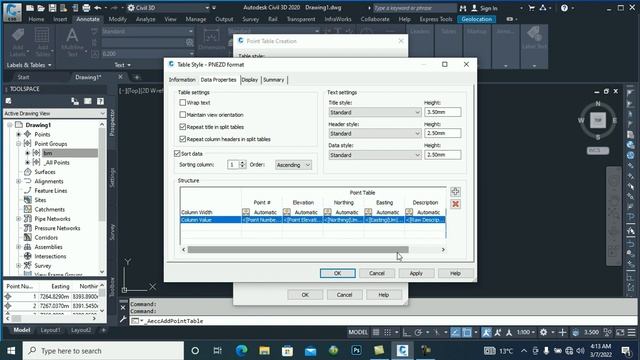This screenshot has width=640, height=360.
Task: Delete column with the red X icon
Action: [x=455, y=204]
